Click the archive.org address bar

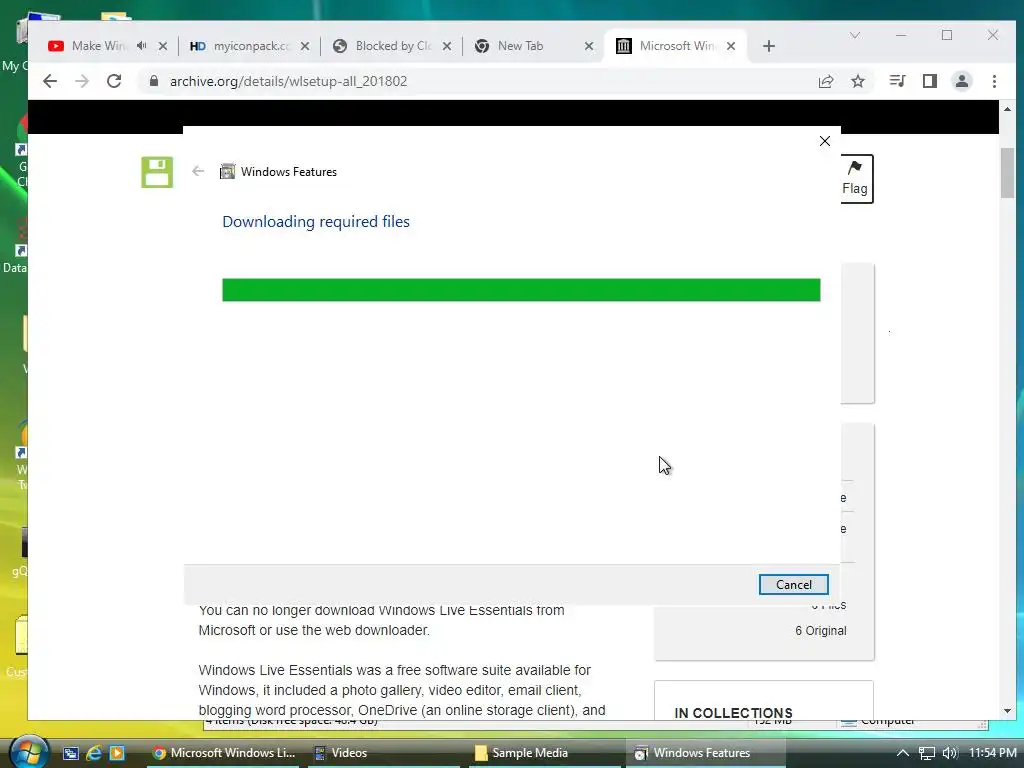pos(483,81)
